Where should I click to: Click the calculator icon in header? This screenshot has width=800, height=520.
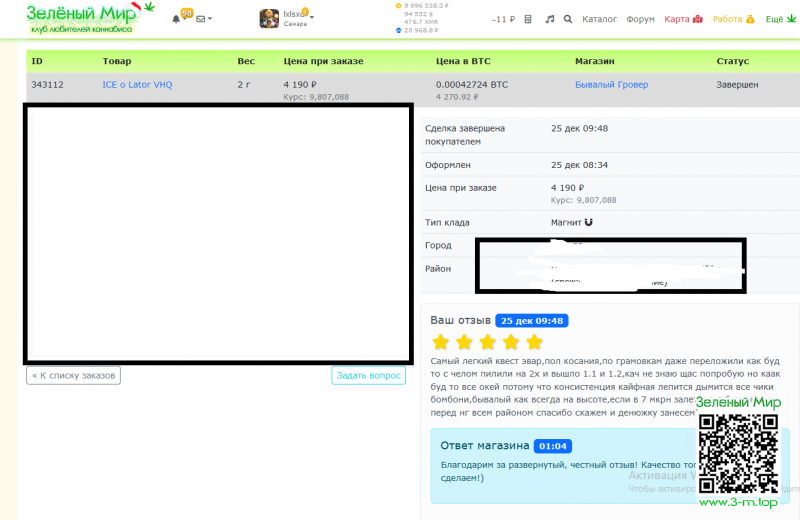pyautogui.click(x=528, y=19)
